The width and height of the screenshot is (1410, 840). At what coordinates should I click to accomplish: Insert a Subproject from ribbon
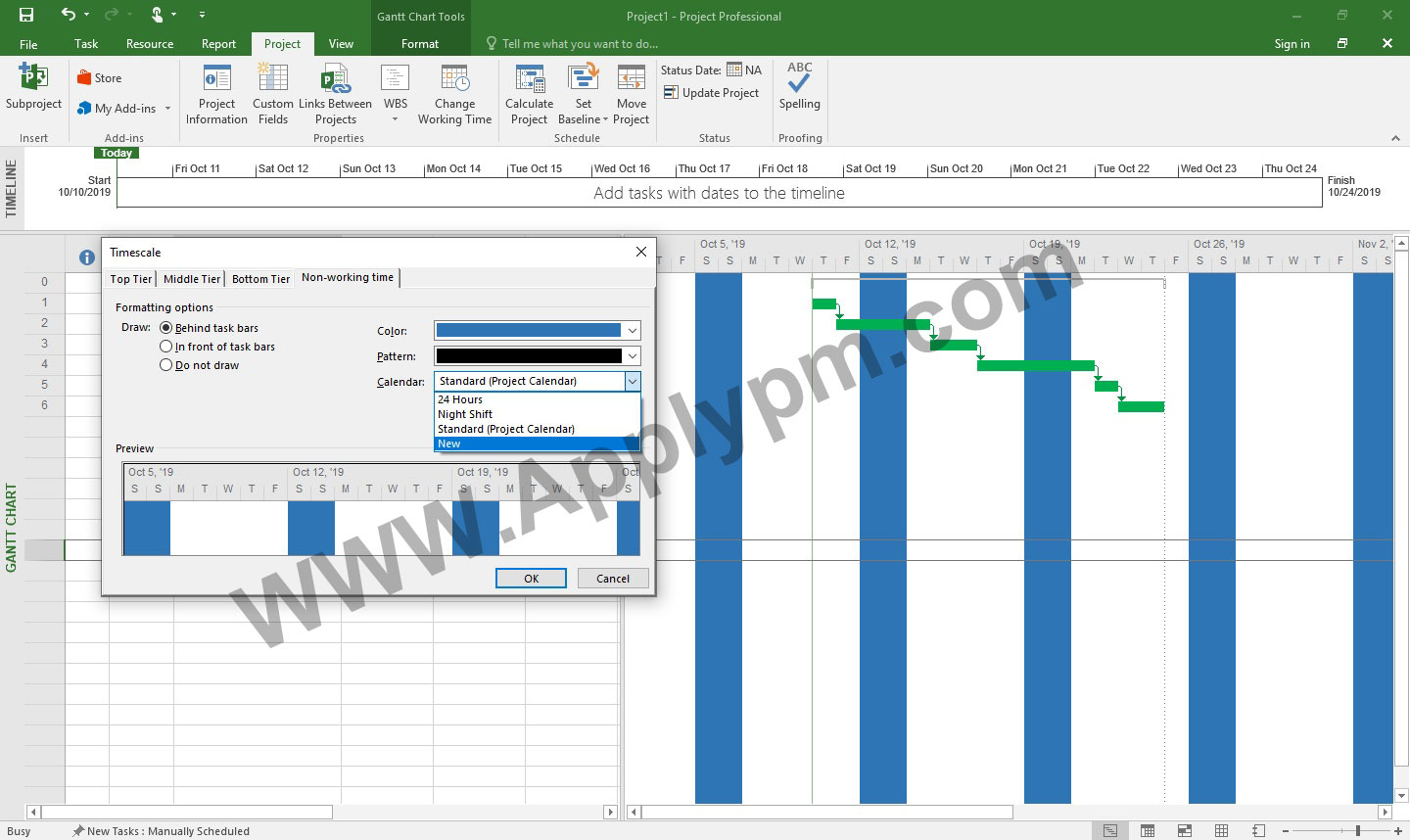[33, 88]
